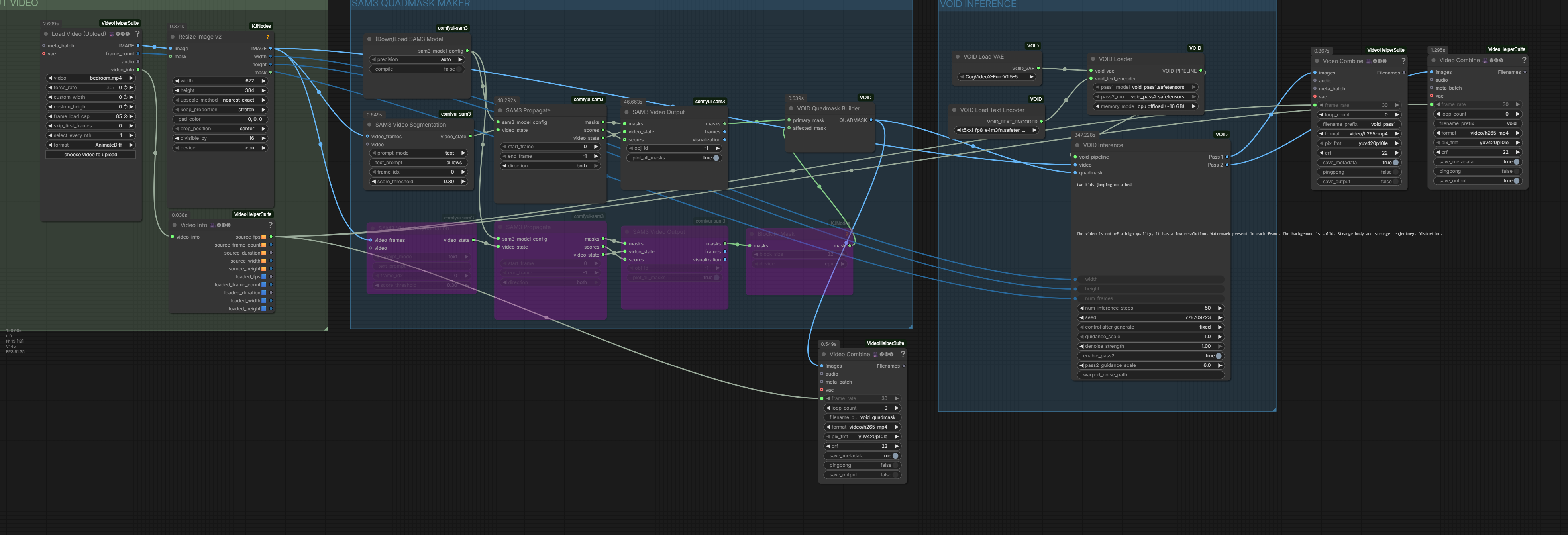Click pad_color field in Resize Image v2
The height and width of the screenshot is (535, 1568).
pos(220,119)
